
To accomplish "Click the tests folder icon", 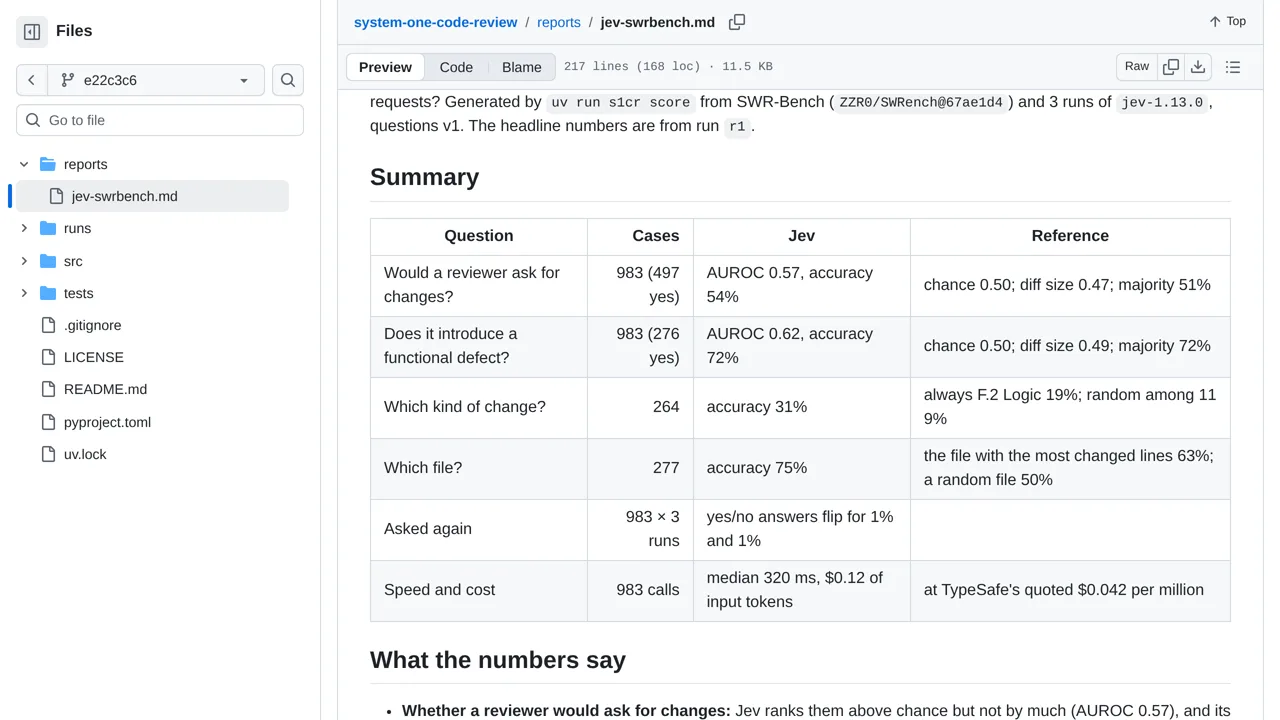I will click(x=48, y=293).
